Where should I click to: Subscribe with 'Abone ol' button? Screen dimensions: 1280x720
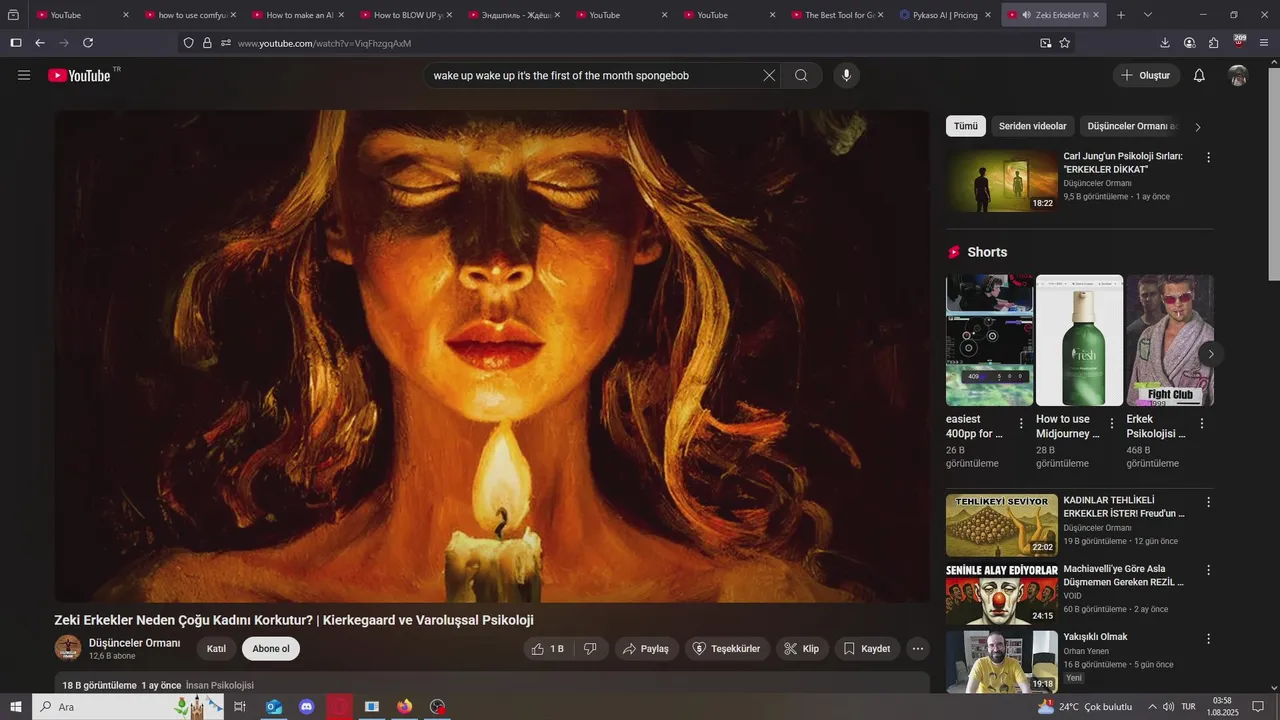click(x=271, y=649)
